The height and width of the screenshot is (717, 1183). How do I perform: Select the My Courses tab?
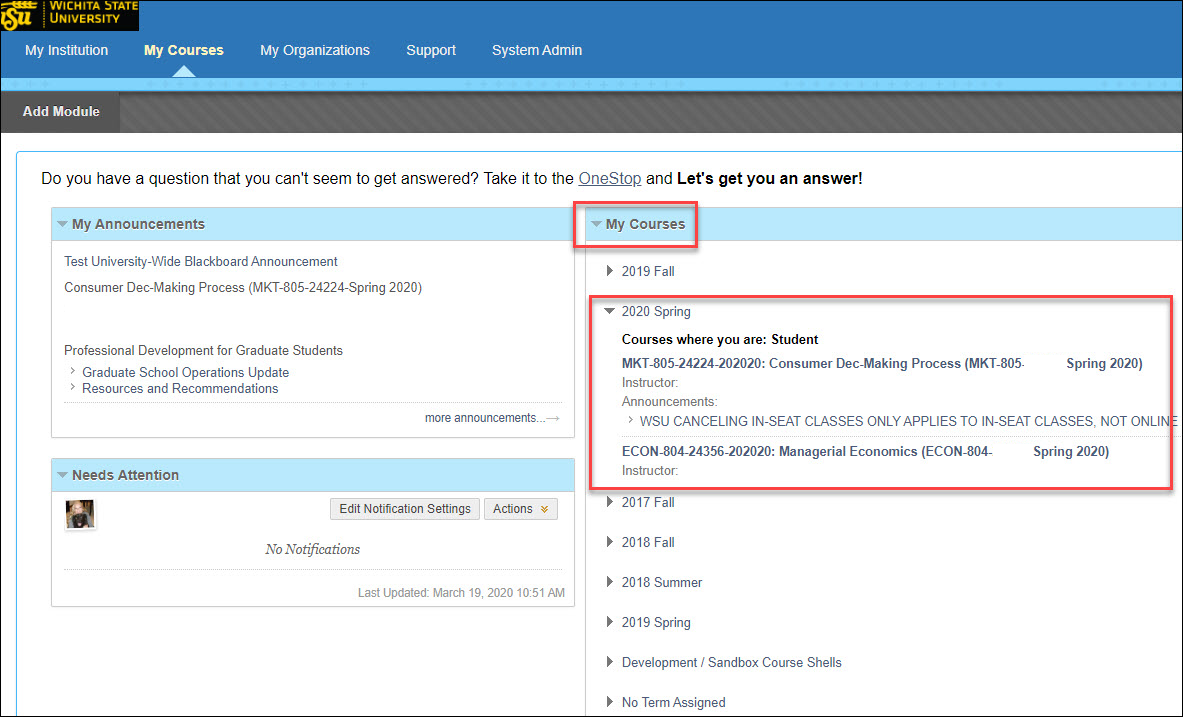click(183, 51)
